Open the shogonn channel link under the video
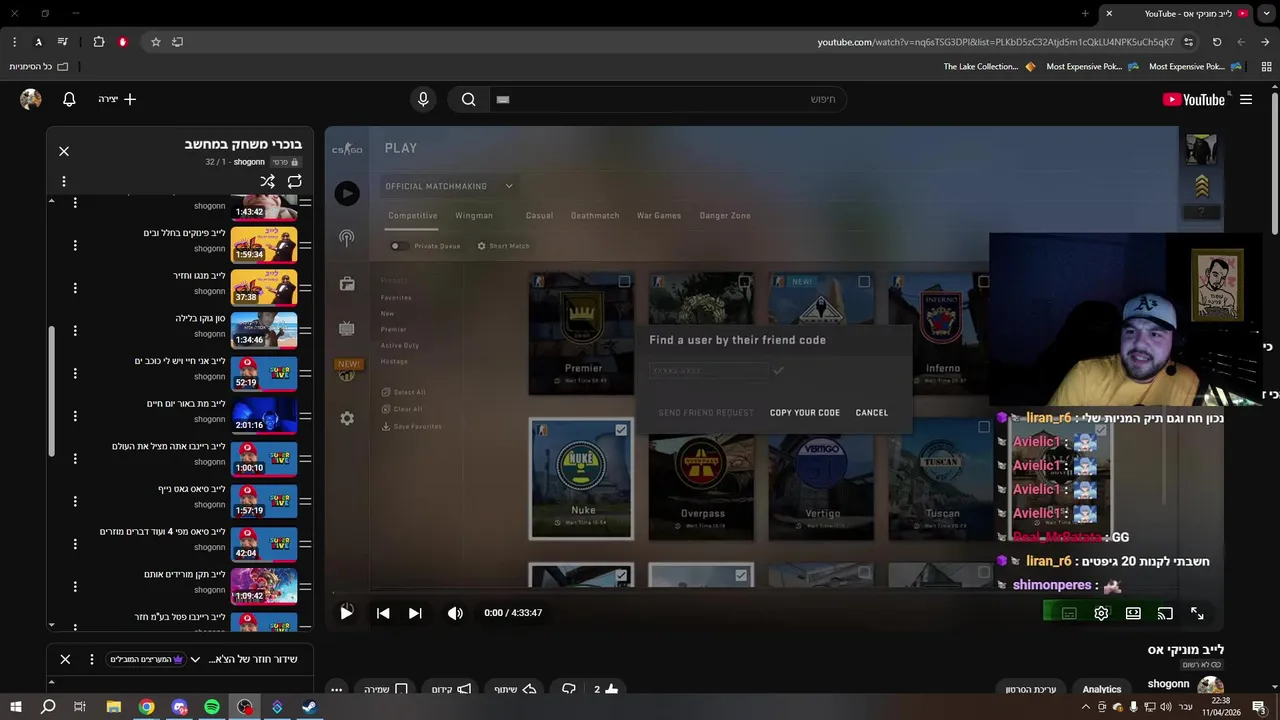The image size is (1280, 720). click(1168, 684)
